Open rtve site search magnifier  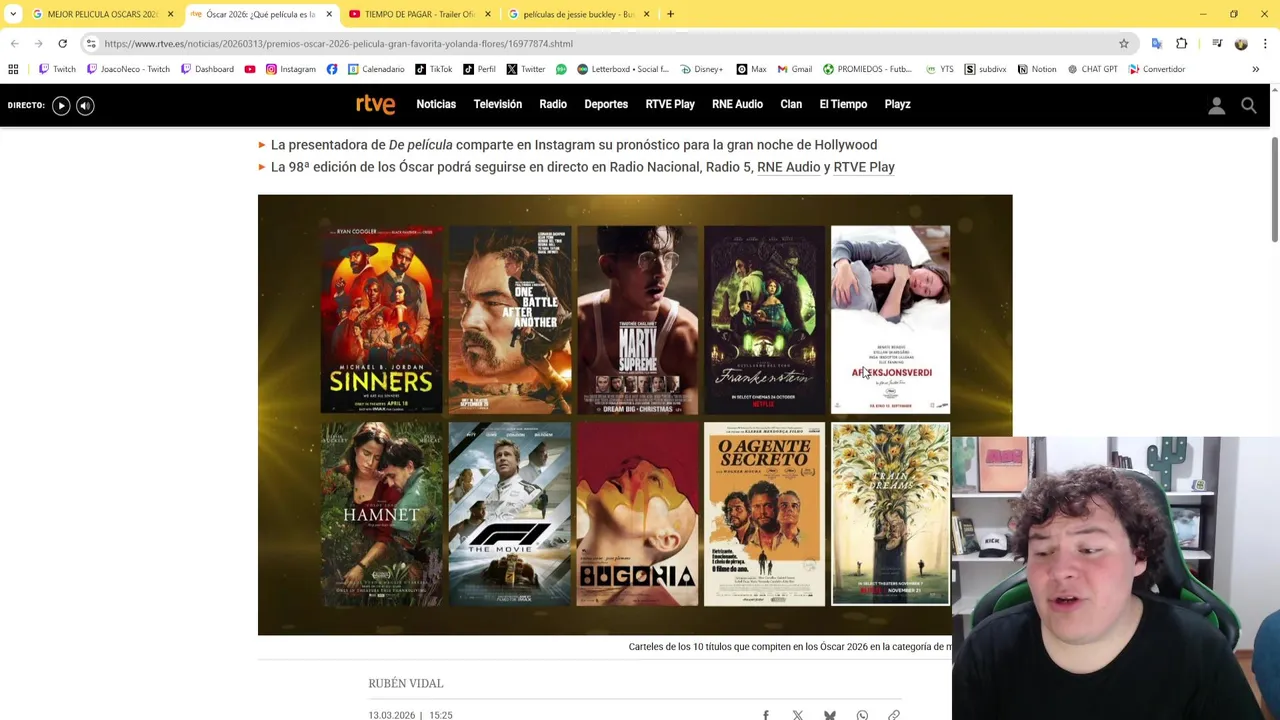click(1249, 105)
